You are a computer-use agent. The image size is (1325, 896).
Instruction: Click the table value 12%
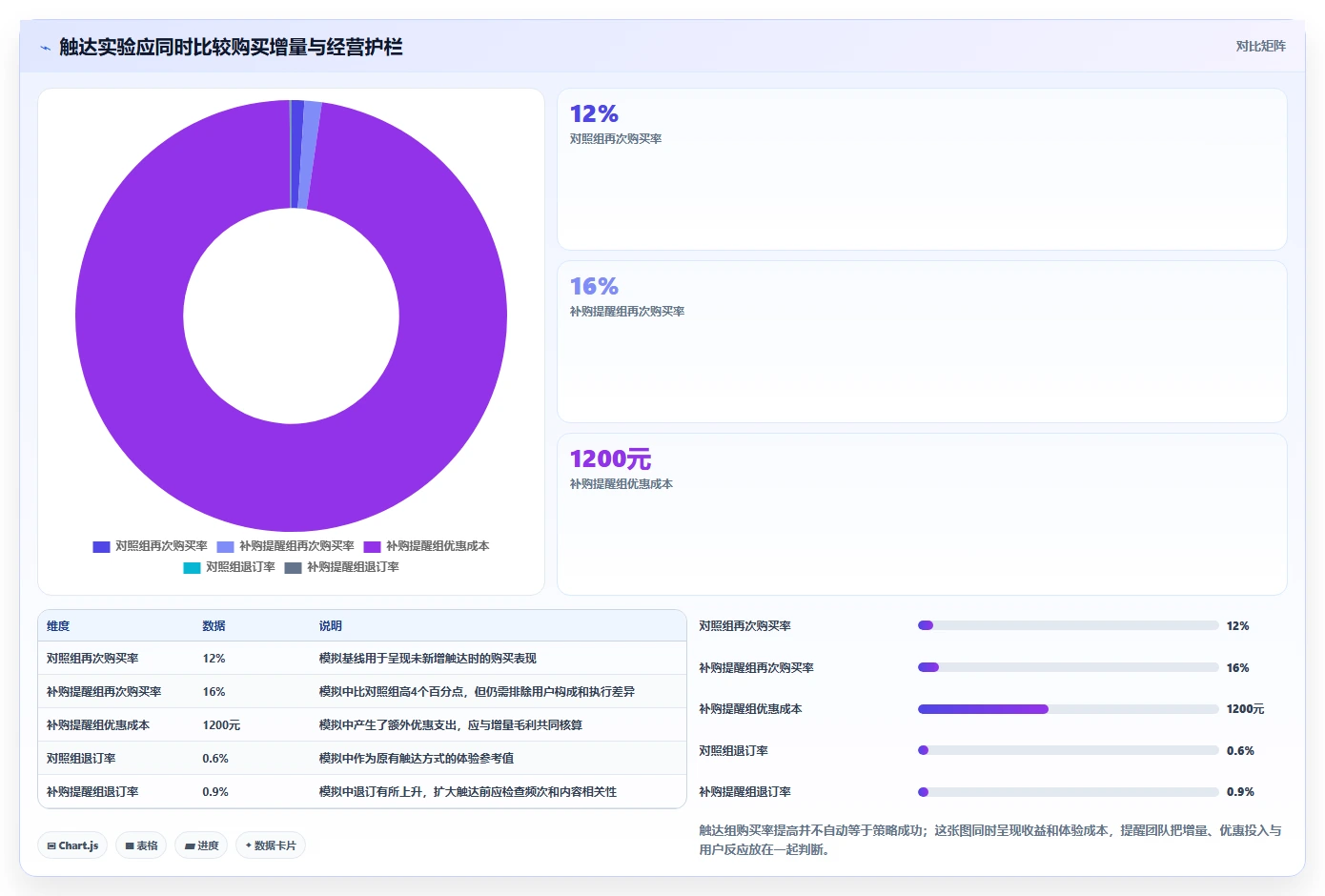(214, 659)
